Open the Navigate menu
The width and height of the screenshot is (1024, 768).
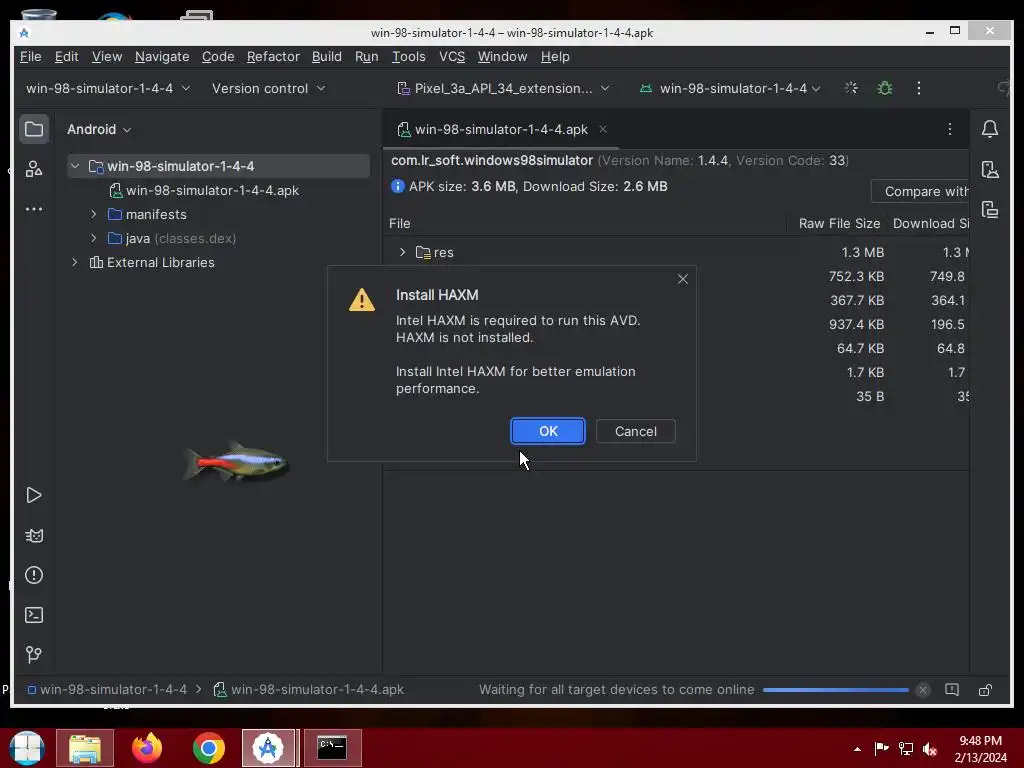click(x=162, y=57)
